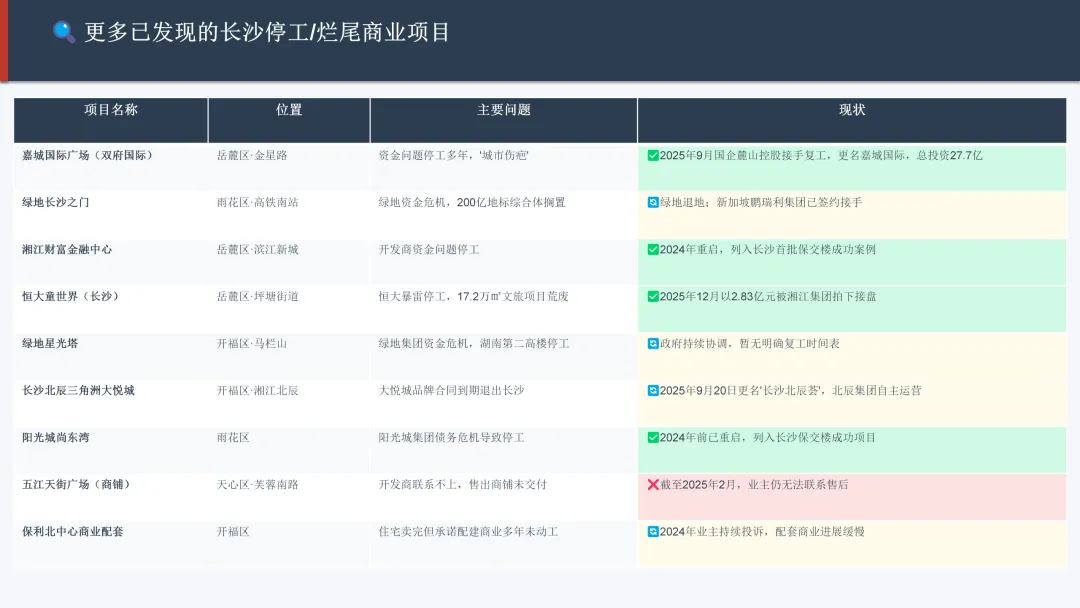
Task: Click status text 2024年重启，列入长沙首批保交楼成功案例
Action: pos(768,249)
